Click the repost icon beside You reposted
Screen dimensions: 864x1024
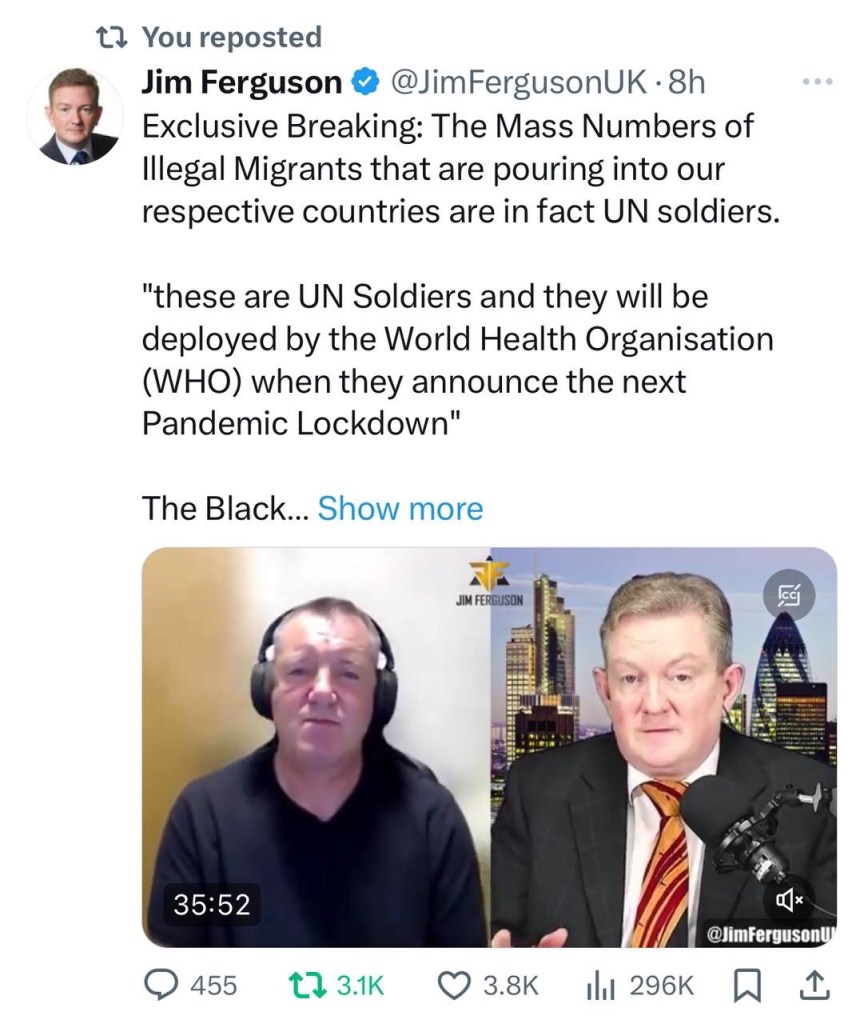110,37
